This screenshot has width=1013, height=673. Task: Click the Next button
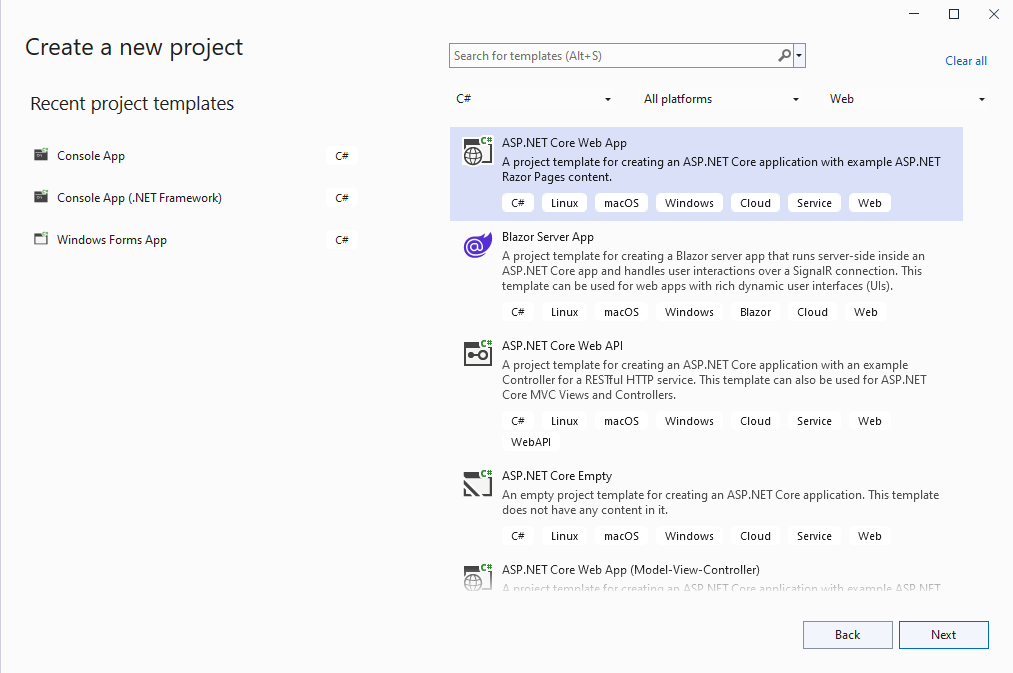pos(943,635)
